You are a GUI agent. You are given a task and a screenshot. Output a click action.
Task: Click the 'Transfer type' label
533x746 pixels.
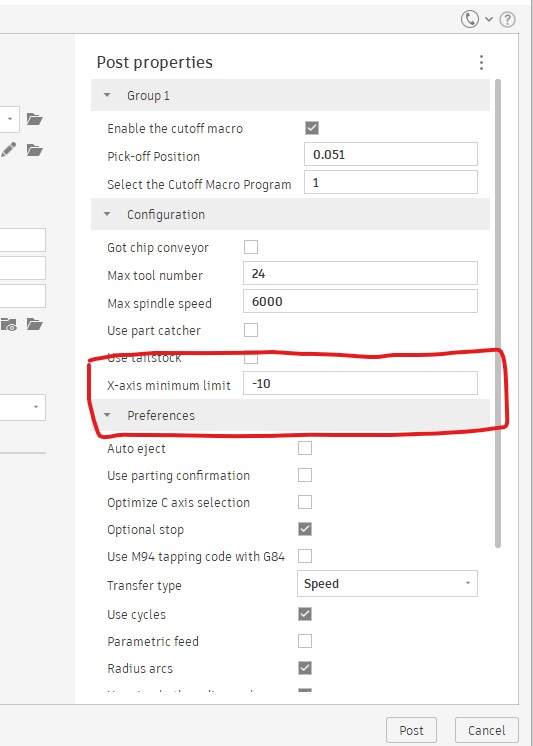point(144,585)
